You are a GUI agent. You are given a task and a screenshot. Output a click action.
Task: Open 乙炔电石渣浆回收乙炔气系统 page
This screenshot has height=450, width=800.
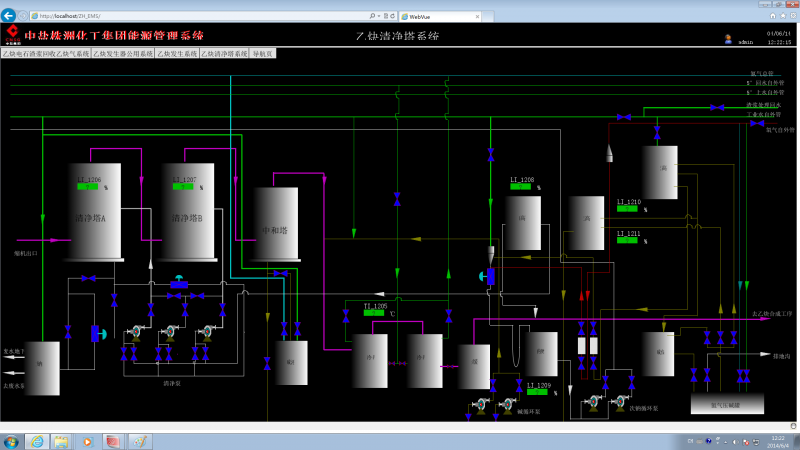click(x=46, y=54)
